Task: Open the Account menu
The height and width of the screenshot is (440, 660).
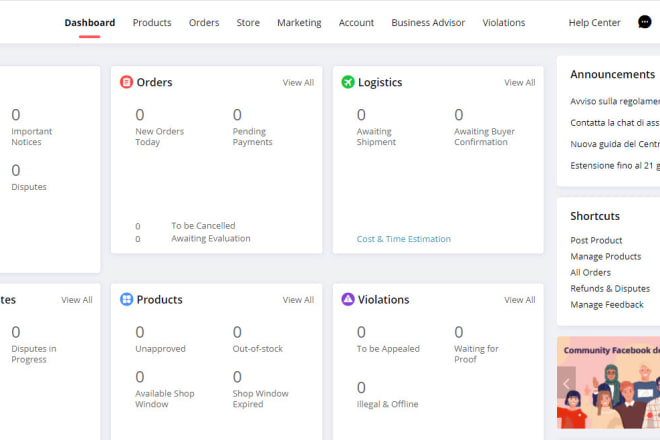Action: click(356, 23)
